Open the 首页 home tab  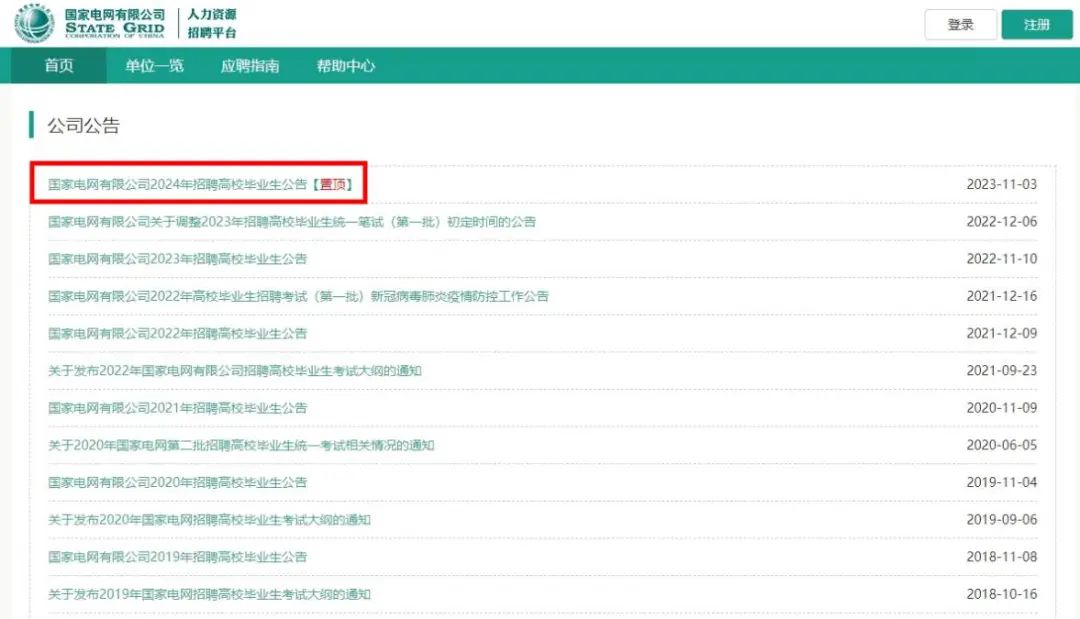58,66
